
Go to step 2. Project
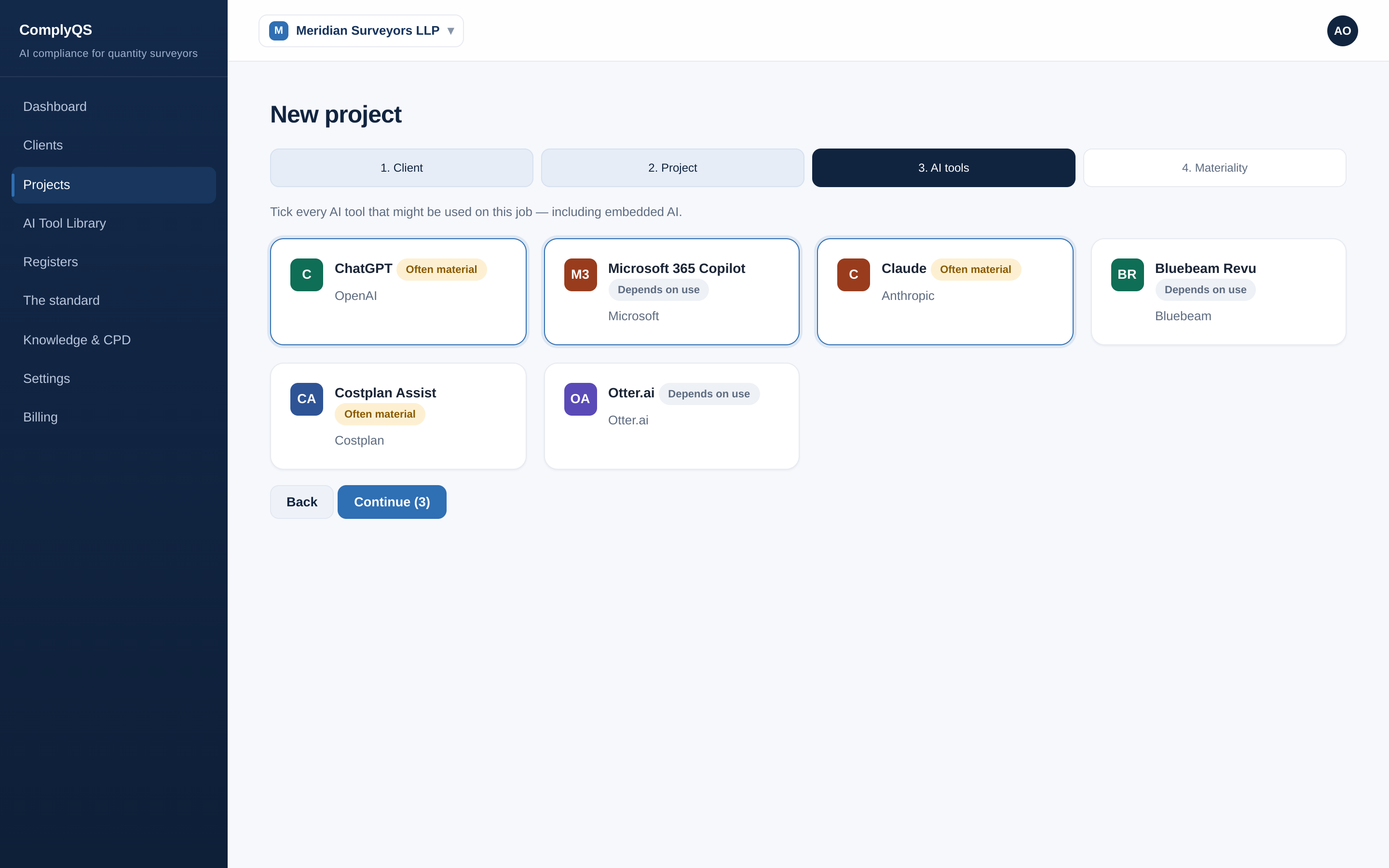[x=672, y=168]
